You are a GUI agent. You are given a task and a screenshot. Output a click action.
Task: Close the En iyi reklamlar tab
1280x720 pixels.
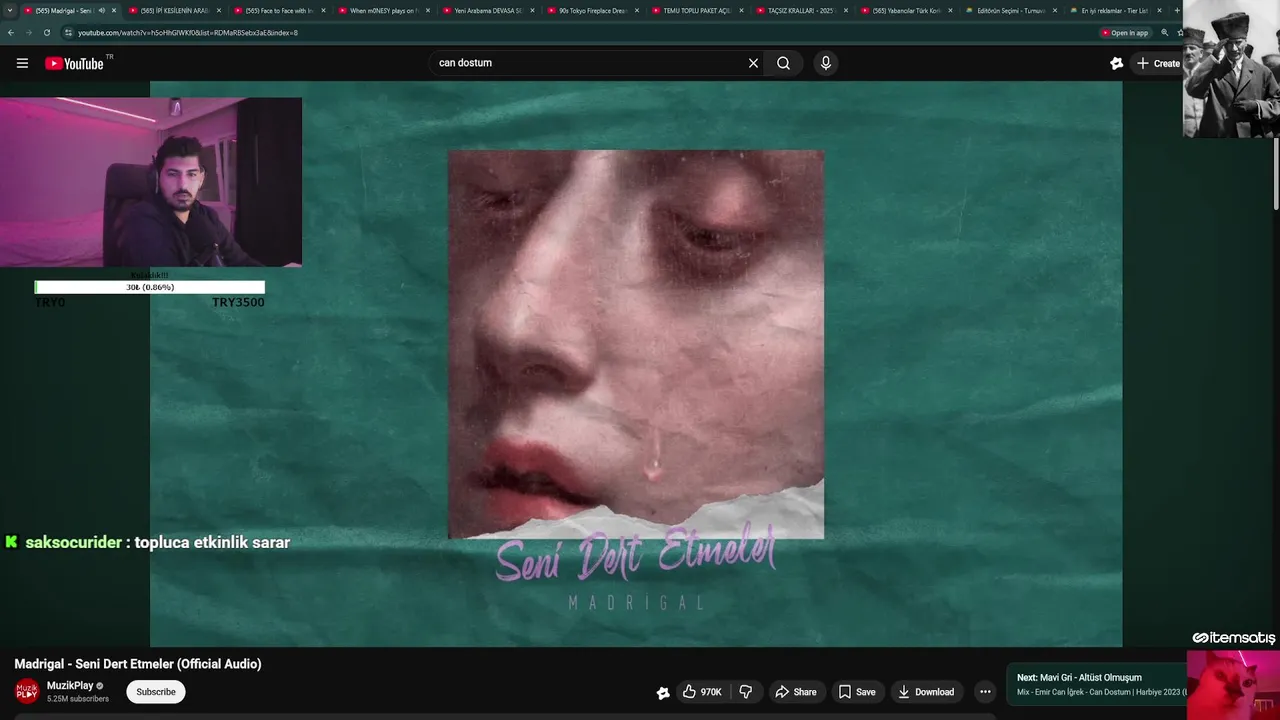click(1159, 10)
